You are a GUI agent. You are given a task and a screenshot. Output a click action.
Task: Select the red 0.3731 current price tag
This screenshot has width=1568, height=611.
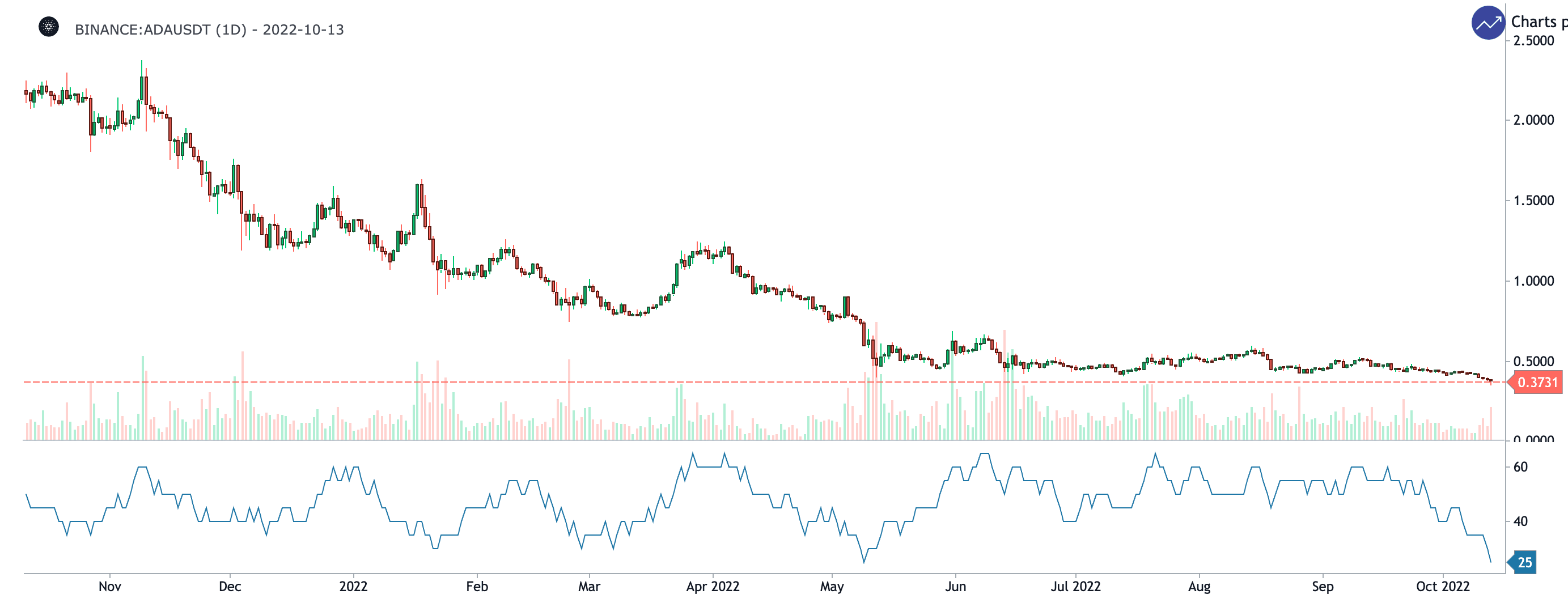point(1536,382)
